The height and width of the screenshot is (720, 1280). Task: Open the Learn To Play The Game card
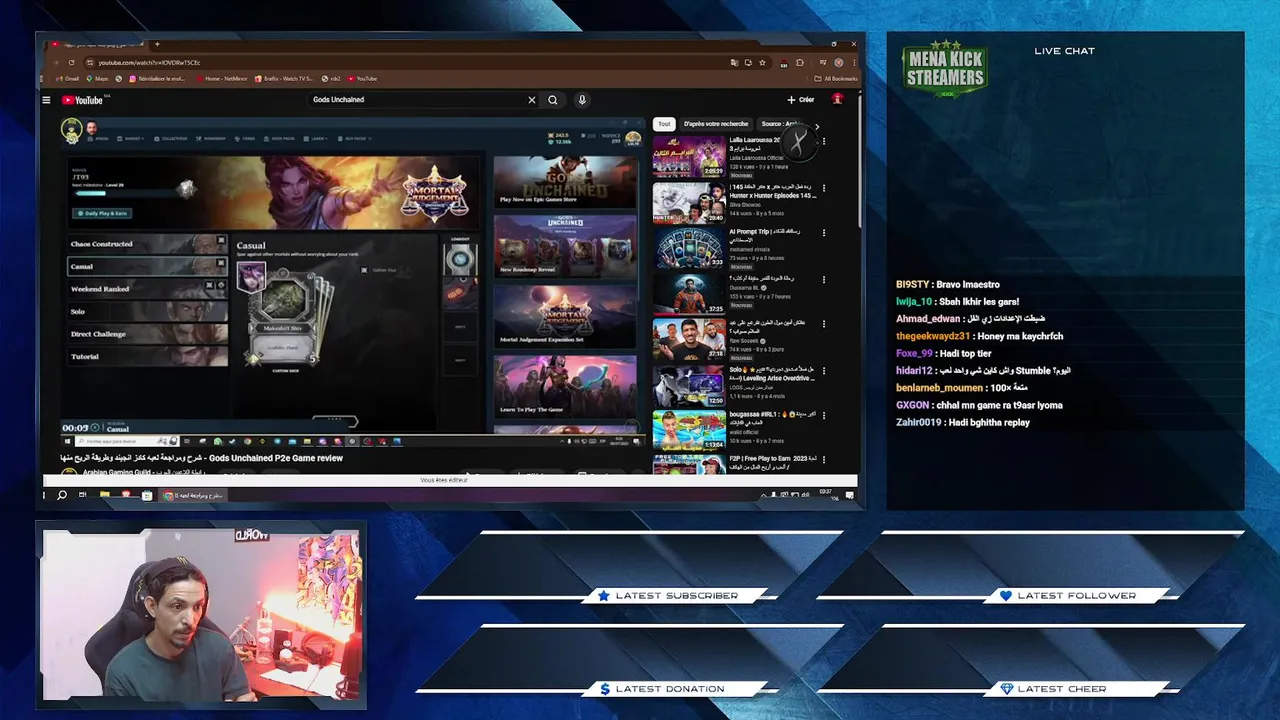pyautogui.click(x=565, y=386)
